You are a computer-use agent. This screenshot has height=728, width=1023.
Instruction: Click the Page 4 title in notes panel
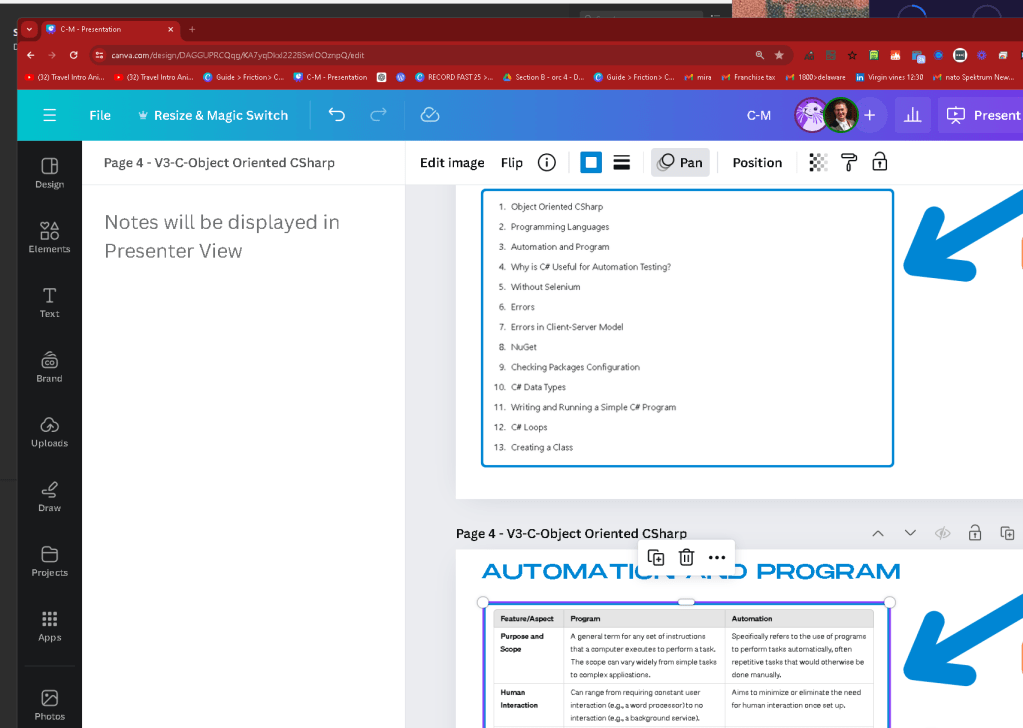[x=219, y=163]
